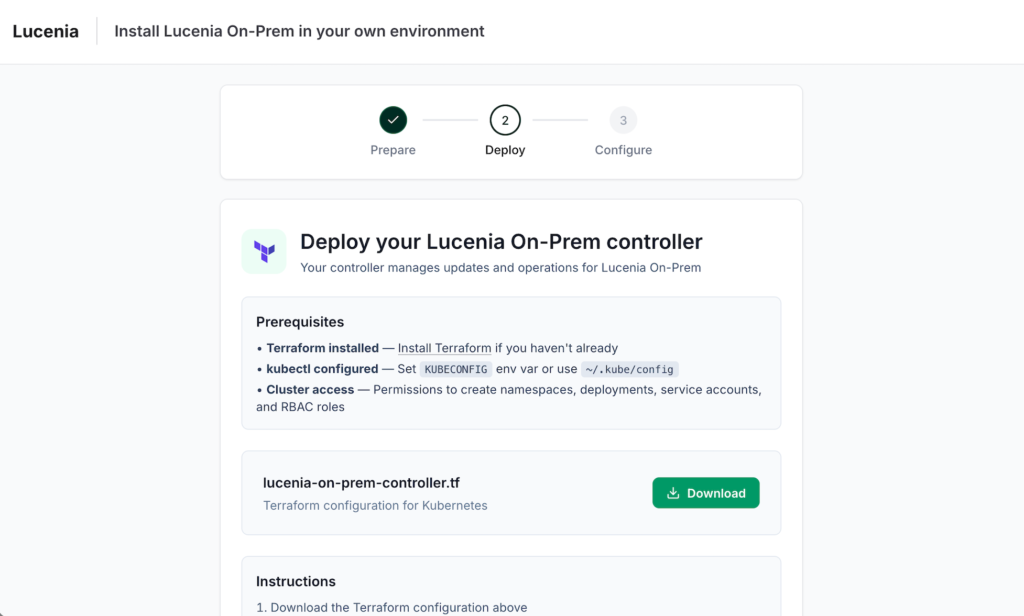Select the step 2 circle
Image resolution: width=1024 pixels, height=616 pixels.
click(x=505, y=121)
